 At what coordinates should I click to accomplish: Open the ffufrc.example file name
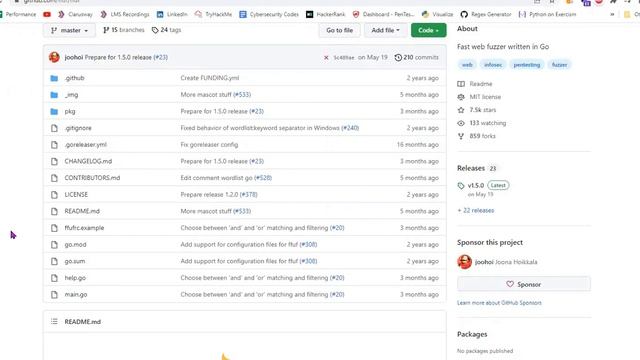point(84,228)
